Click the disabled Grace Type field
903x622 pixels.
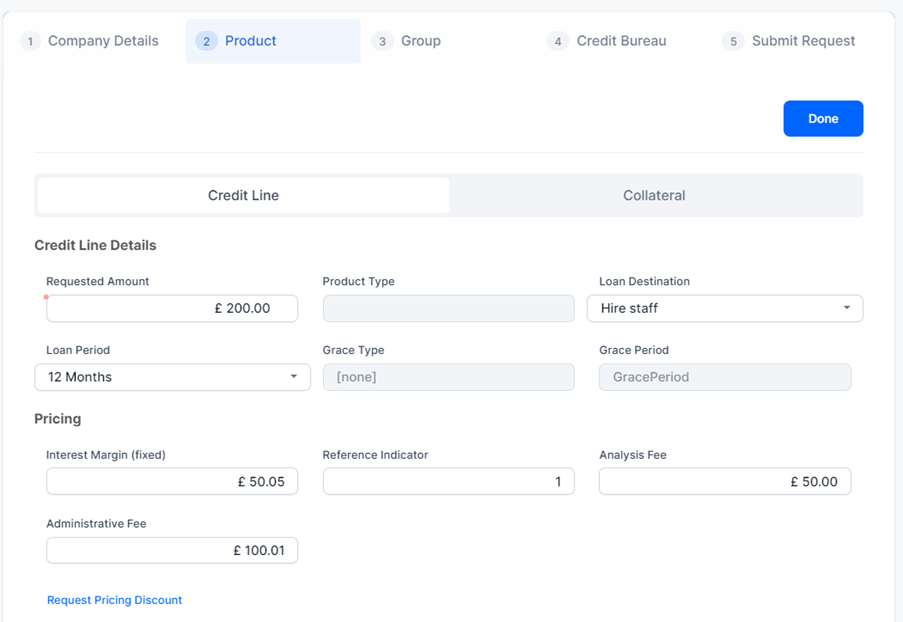[x=448, y=377]
